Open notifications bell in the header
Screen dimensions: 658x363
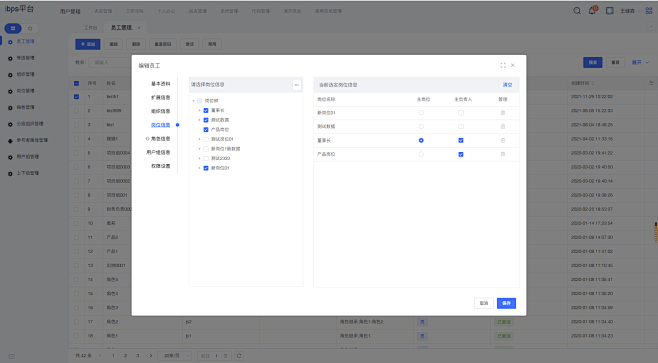(592, 11)
